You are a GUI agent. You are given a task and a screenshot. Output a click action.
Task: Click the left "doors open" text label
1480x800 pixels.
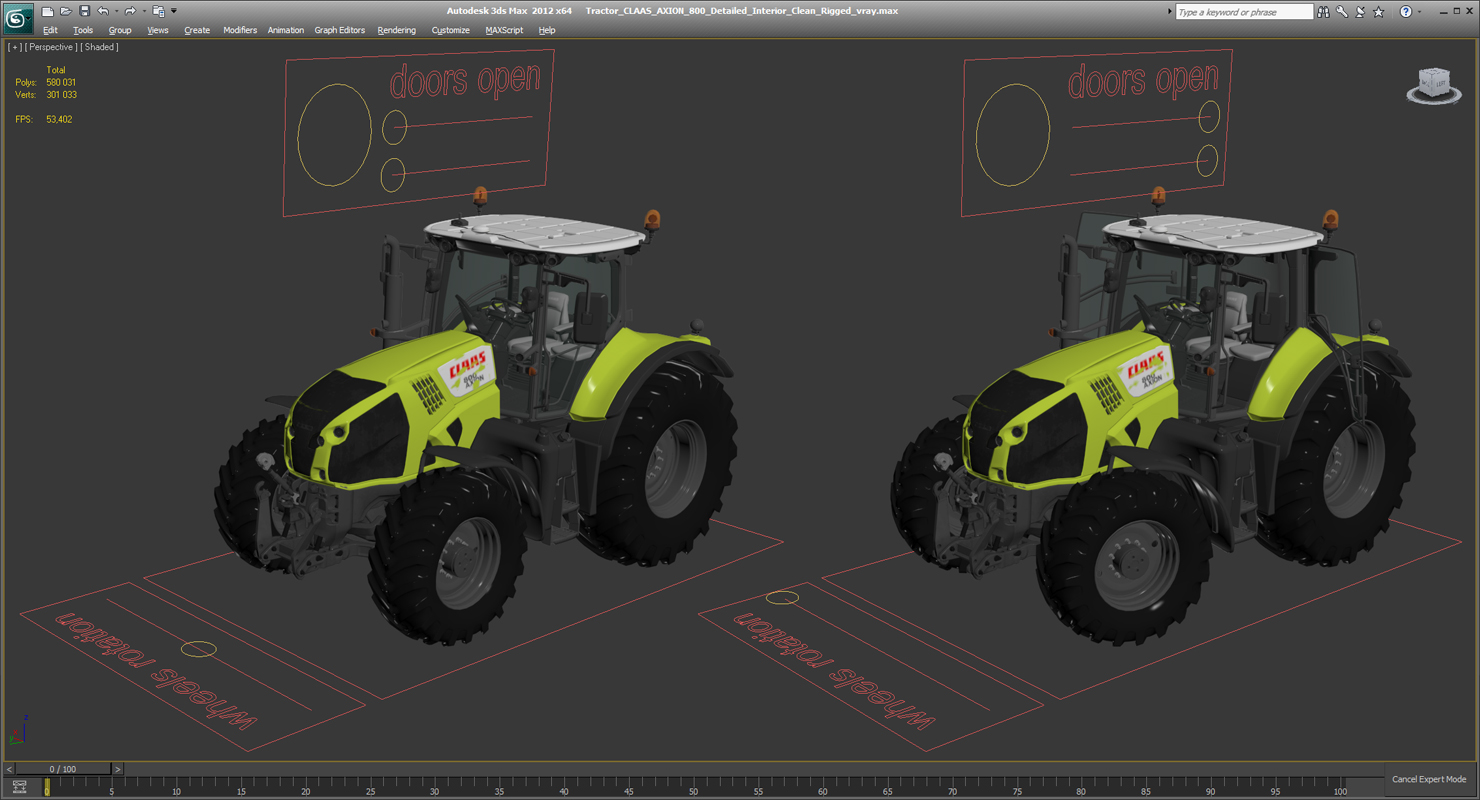coord(465,79)
